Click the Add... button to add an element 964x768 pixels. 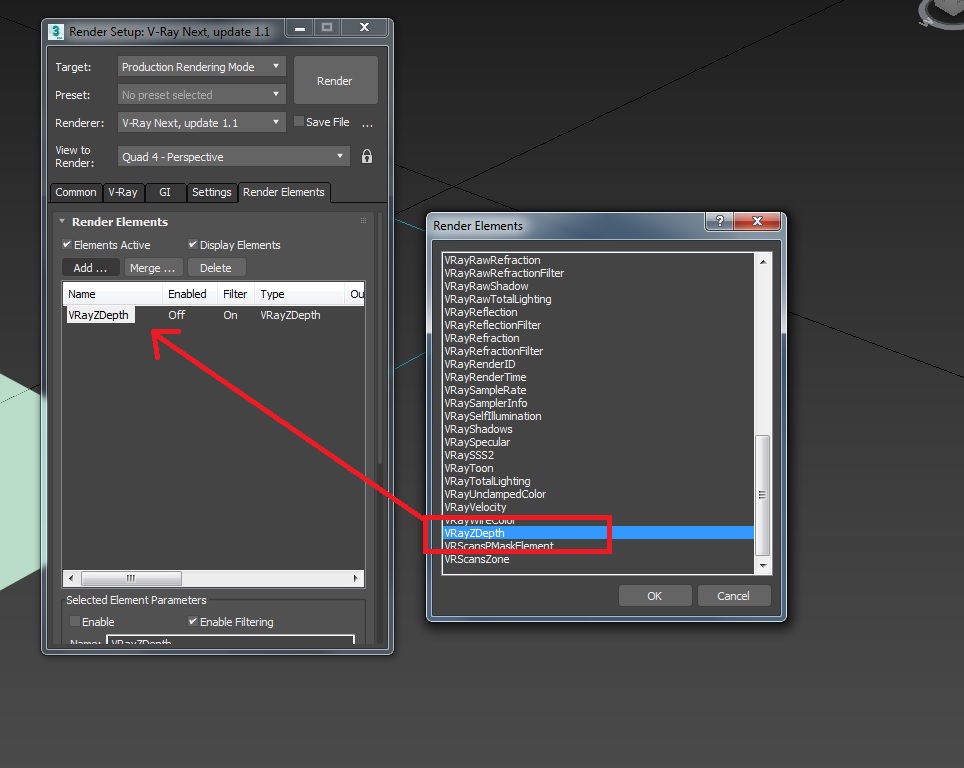[89, 267]
